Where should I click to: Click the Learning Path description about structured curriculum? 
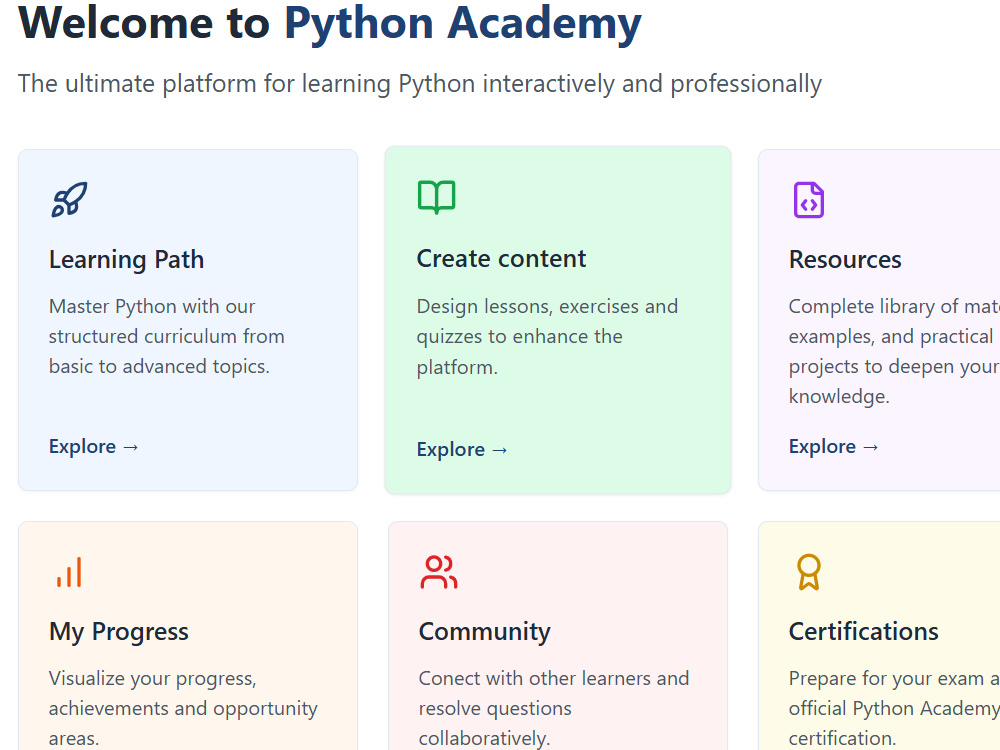pyautogui.click(x=166, y=336)
